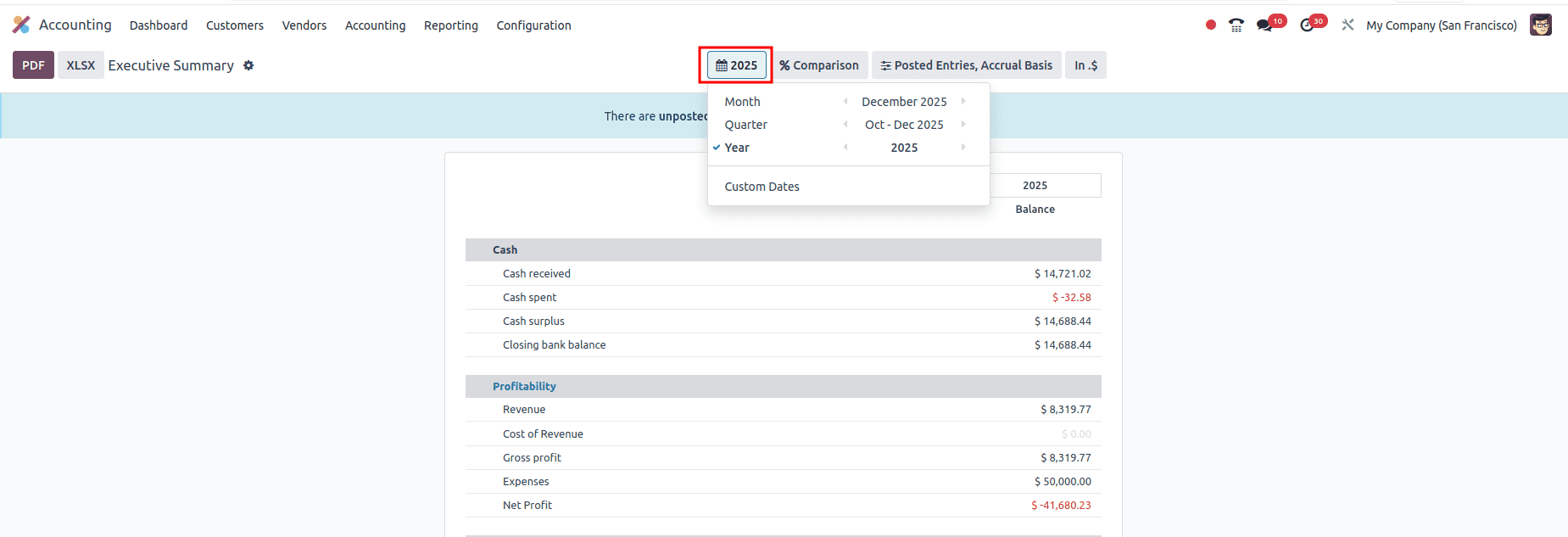Click the $ -41,680.23 net profit value
Viewport: 1568px width, 537px height.
pyautogui.click(x=1061, y=505)
